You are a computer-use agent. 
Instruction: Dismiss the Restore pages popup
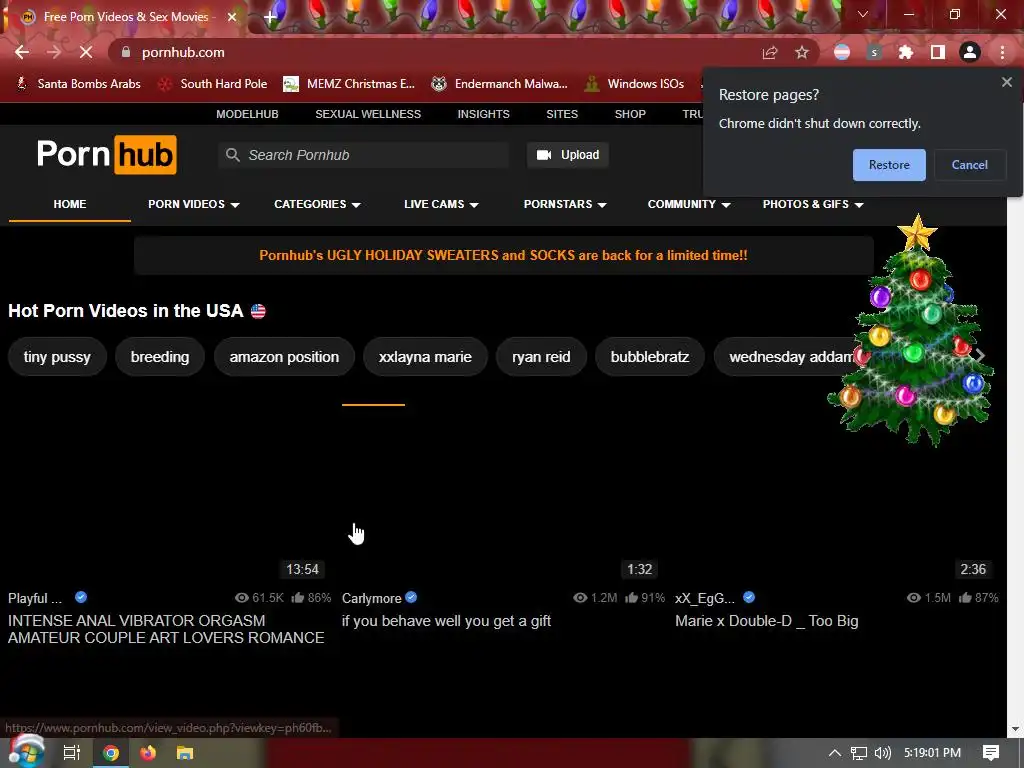(1006, 82)
